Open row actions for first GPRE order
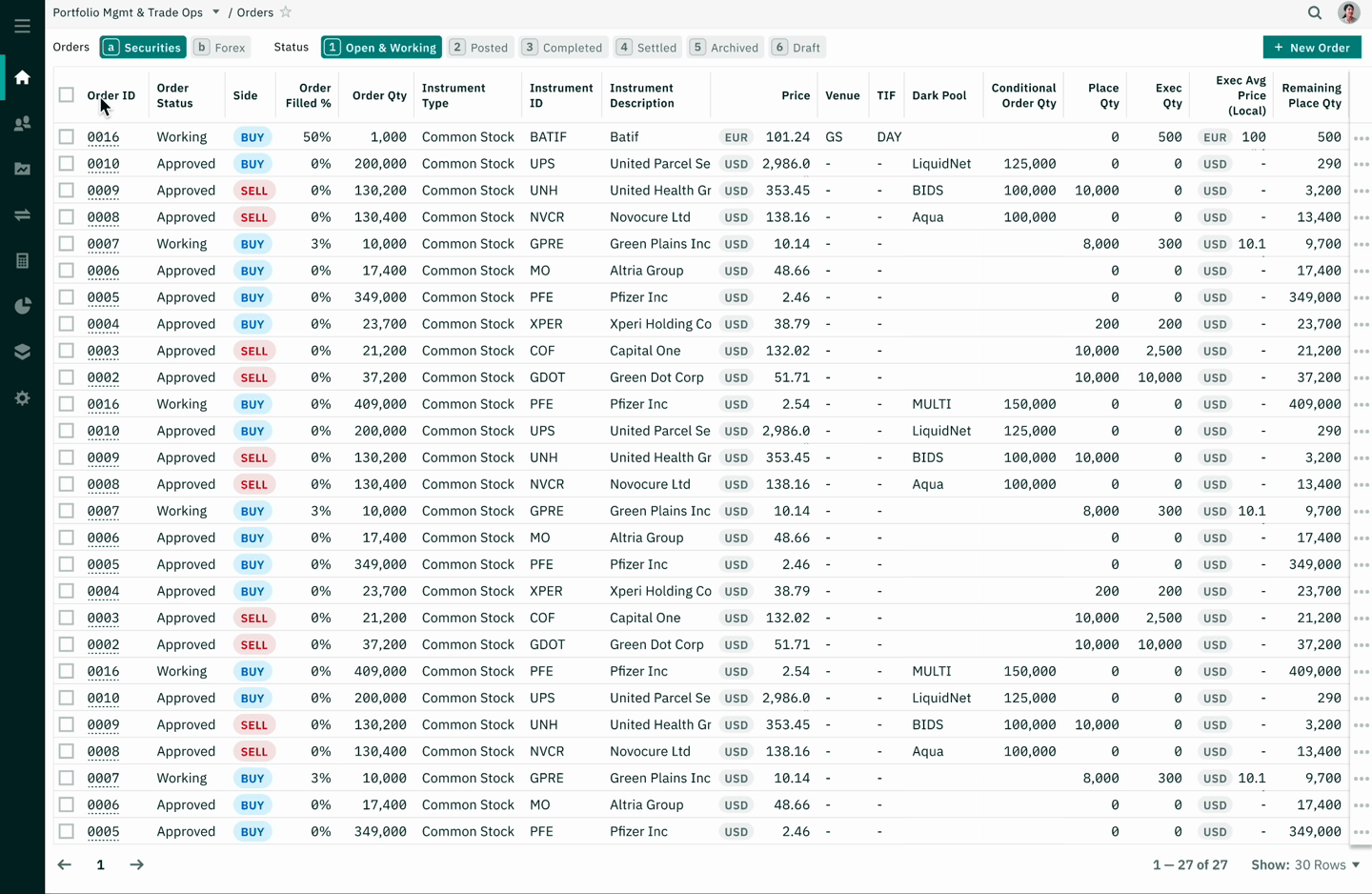Image resolution: width=1372 pixels, height=894 pixels. (1361, 245)
